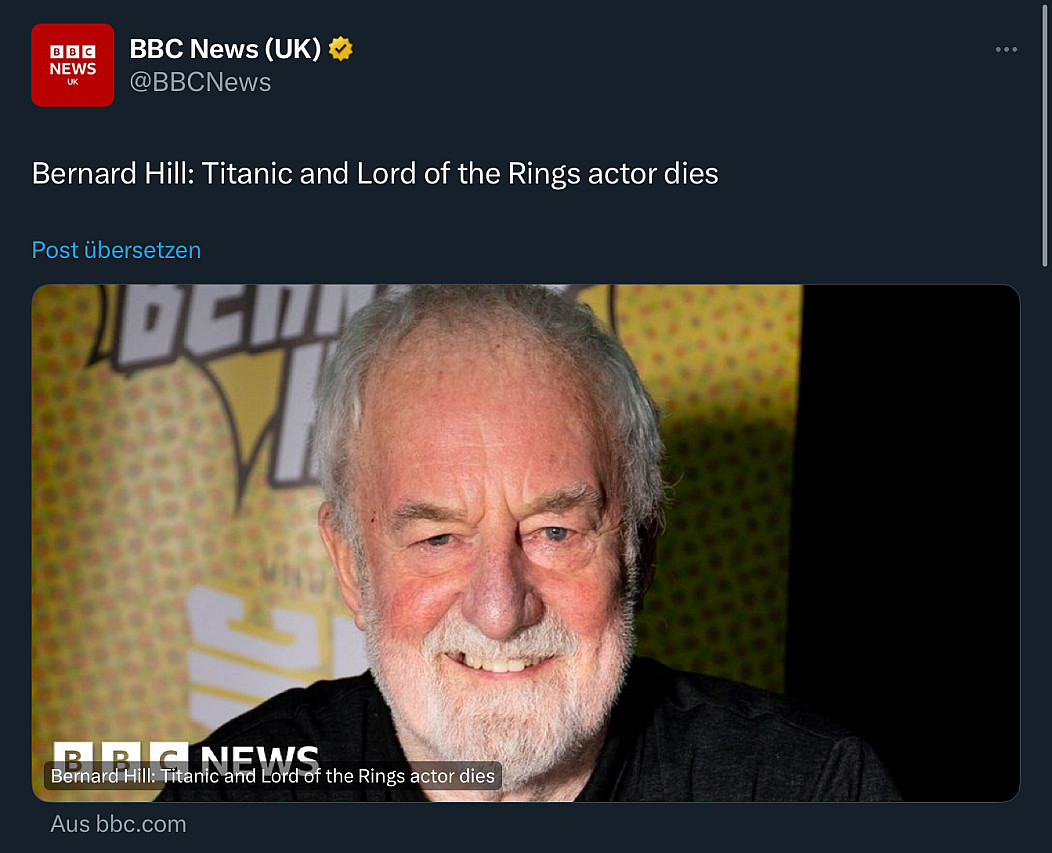Open the BBC News (UK) display name
This screenshot has width=1052, height=853.
click(x=225, y=48)
